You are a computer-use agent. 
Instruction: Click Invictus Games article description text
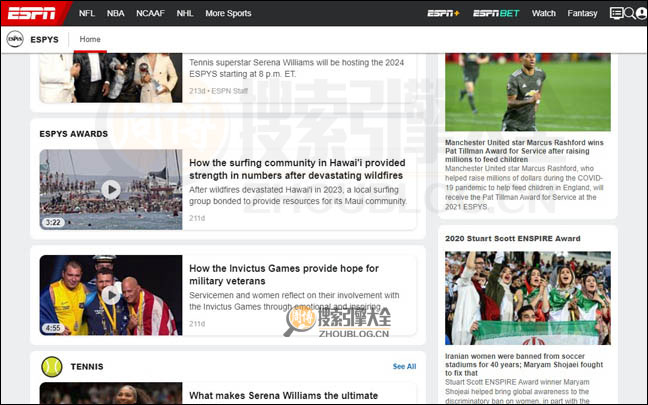294,301
